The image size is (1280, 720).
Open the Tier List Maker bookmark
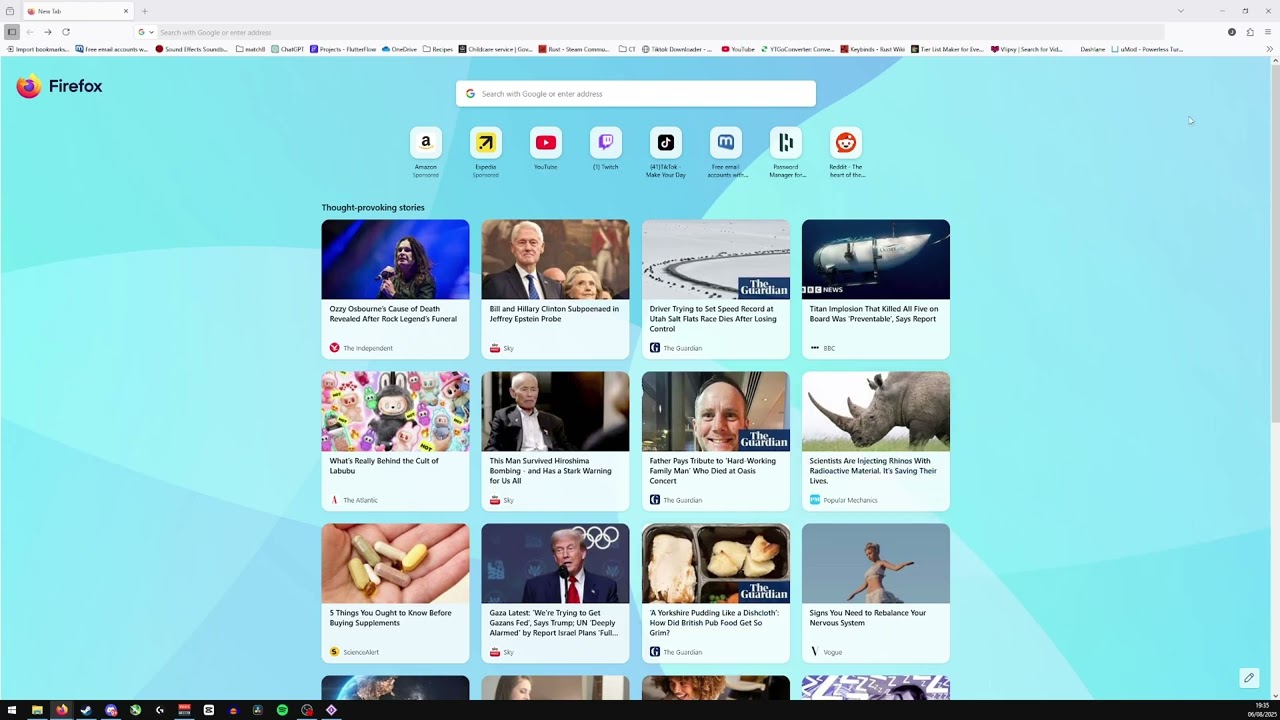click(x=947, y=49)
